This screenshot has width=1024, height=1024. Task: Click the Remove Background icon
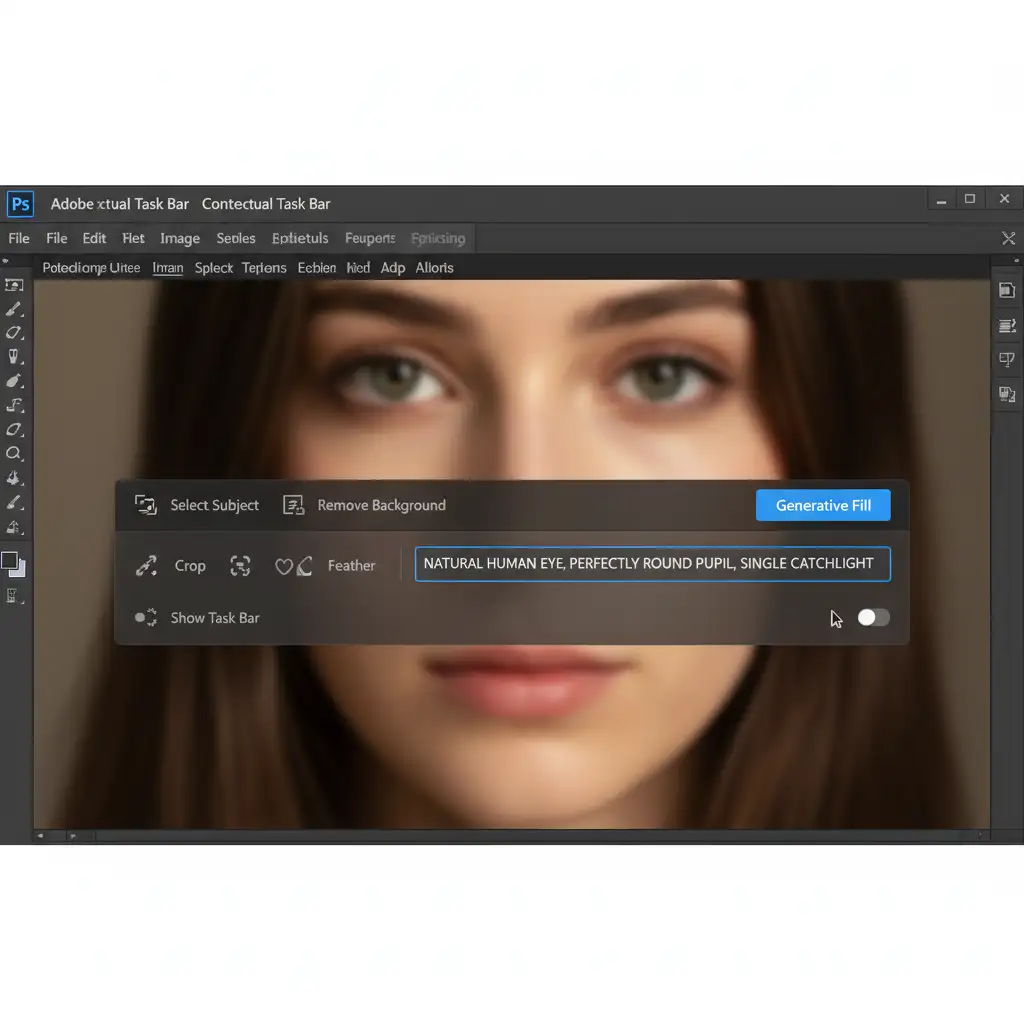click(x=293, y=506)
